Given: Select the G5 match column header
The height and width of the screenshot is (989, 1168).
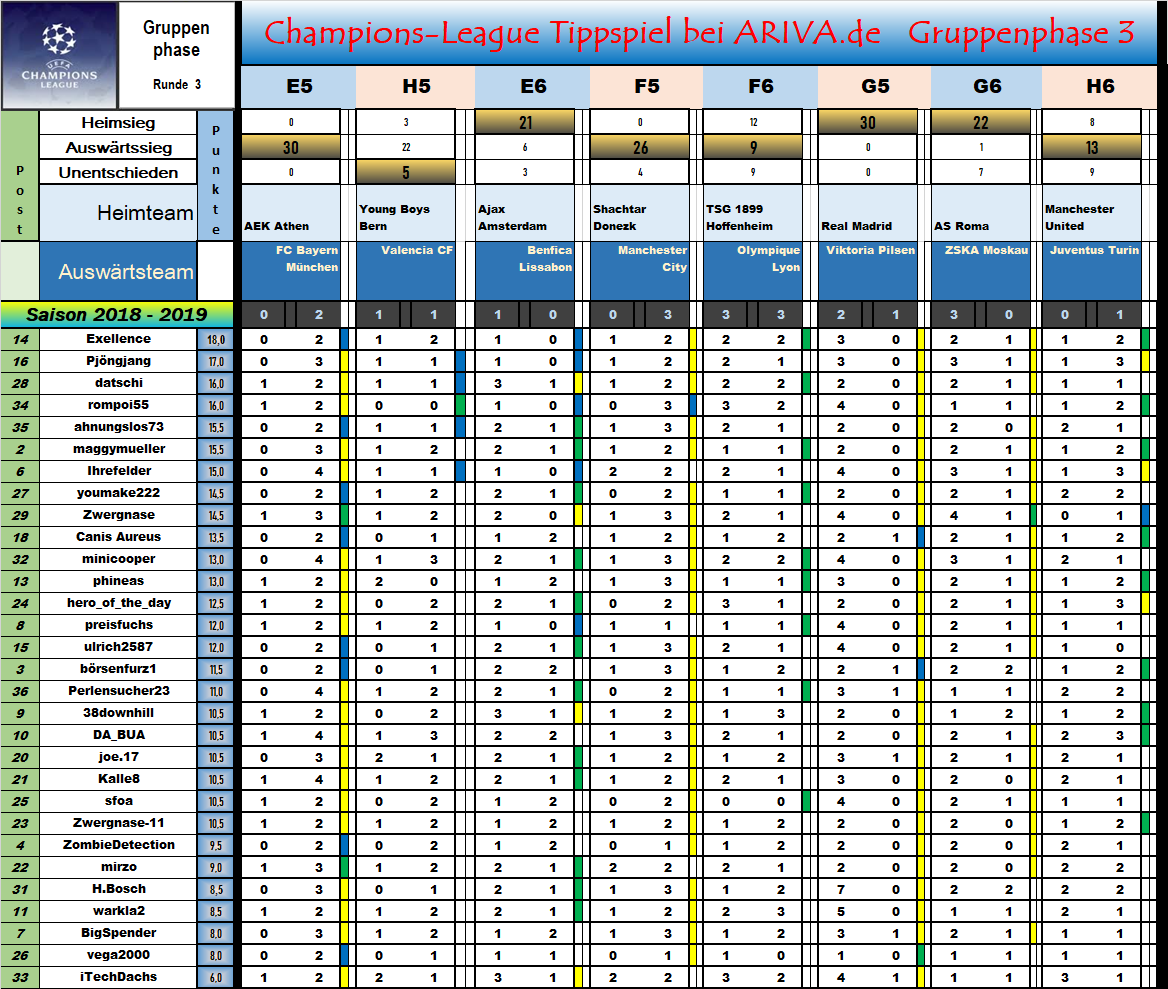Looking at the screenshot, I should pyautogui.click(x=875, y=86).
